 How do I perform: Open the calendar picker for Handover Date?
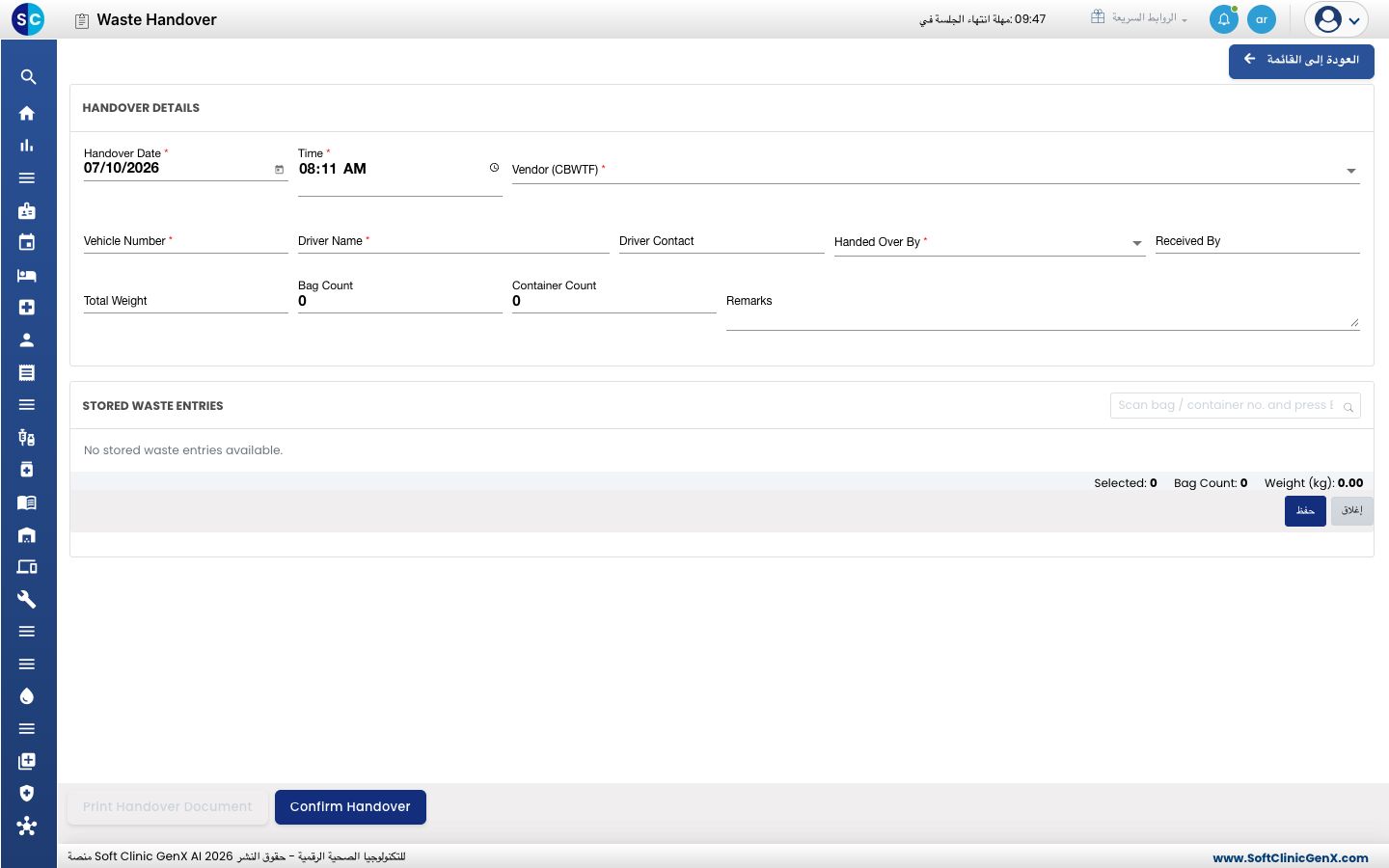click(x=280, y=170)
